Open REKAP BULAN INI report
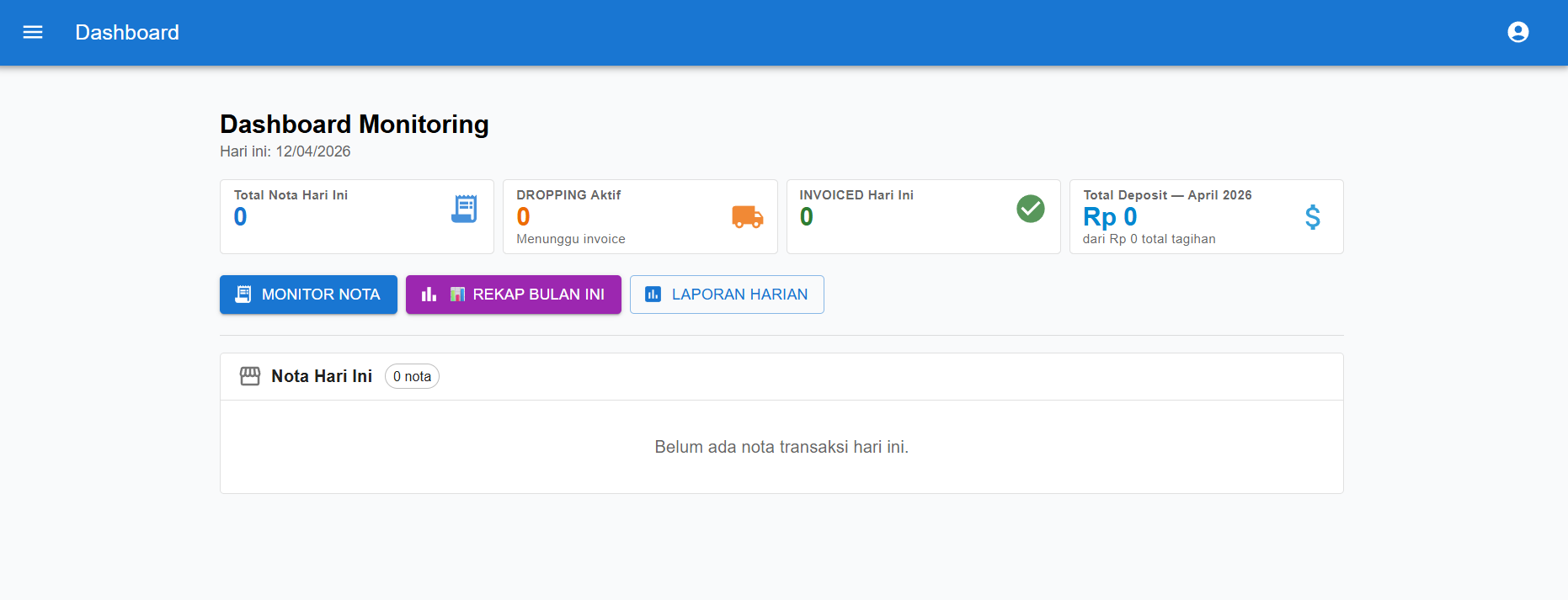Image resolution: width=1568 pixels, height=600 pixels. (x=513, y=295)
